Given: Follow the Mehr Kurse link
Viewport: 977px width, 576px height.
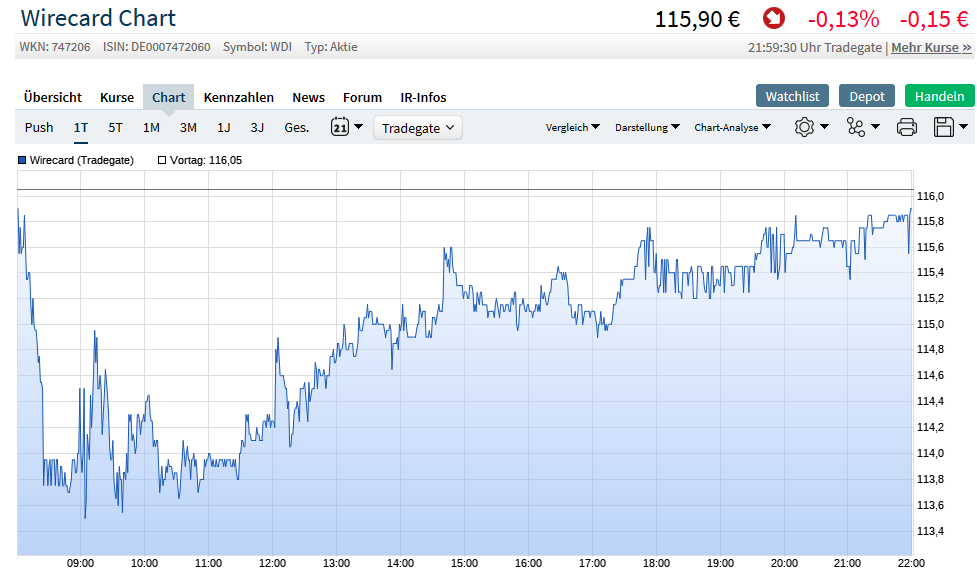Looking at the screenshot, I should click(x=930, y=47).
